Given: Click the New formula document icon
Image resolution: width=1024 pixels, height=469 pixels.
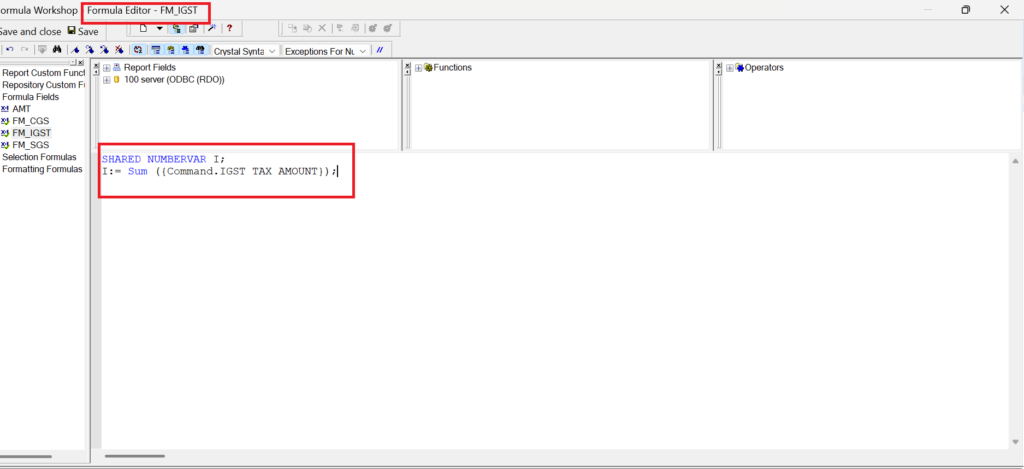Looking at the screenshot, I should 143,28.
